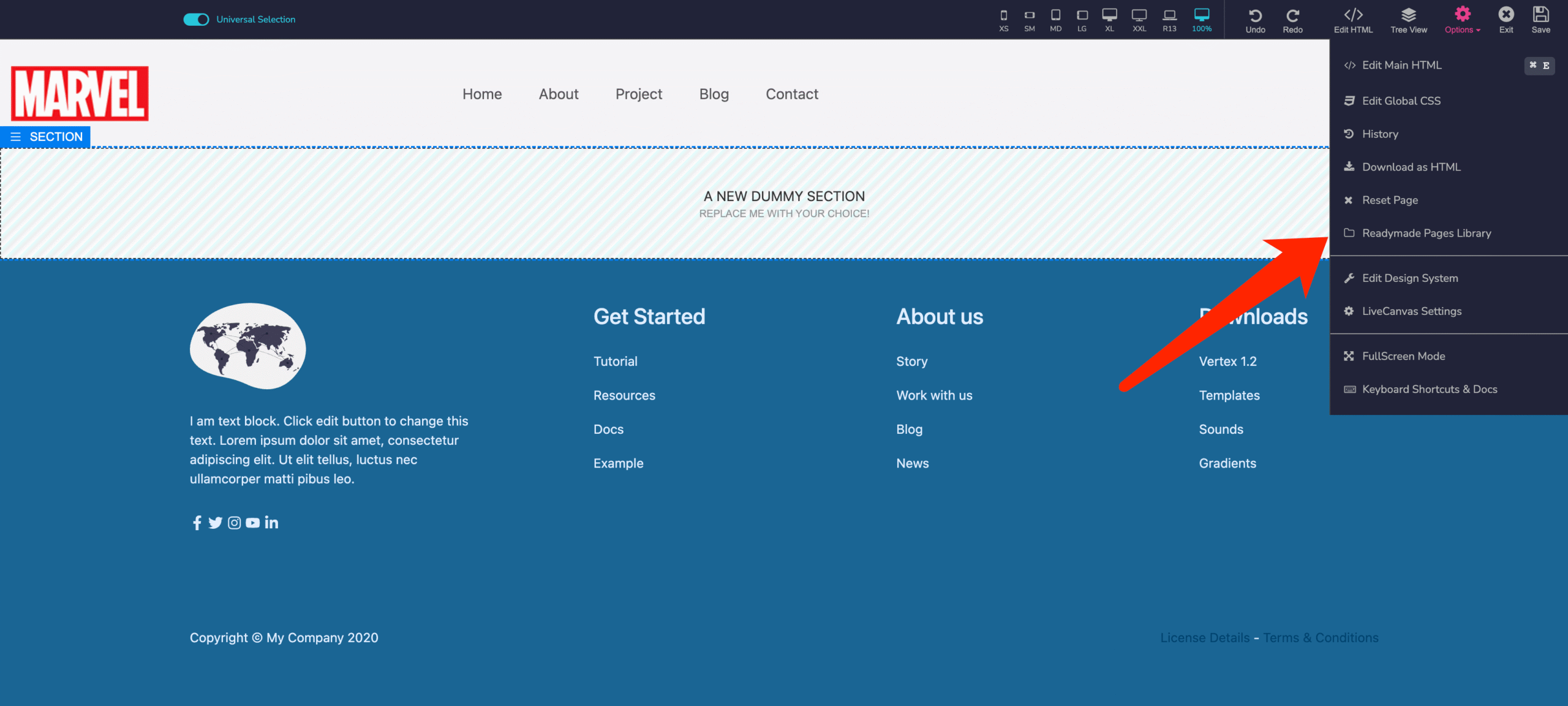Click the Marvel logo image

pos(80,93)
